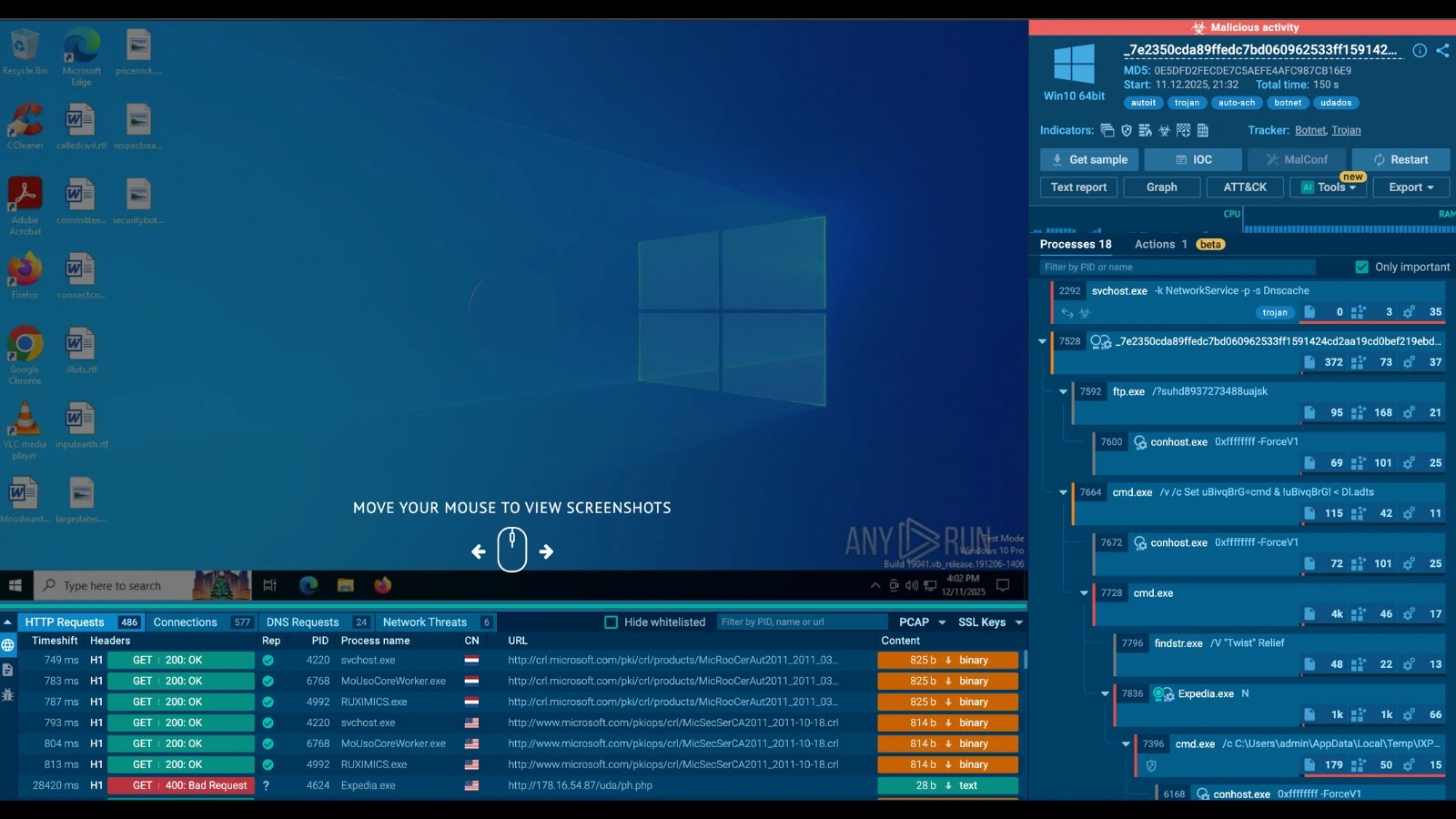Click the share icon at top right

1442,51
